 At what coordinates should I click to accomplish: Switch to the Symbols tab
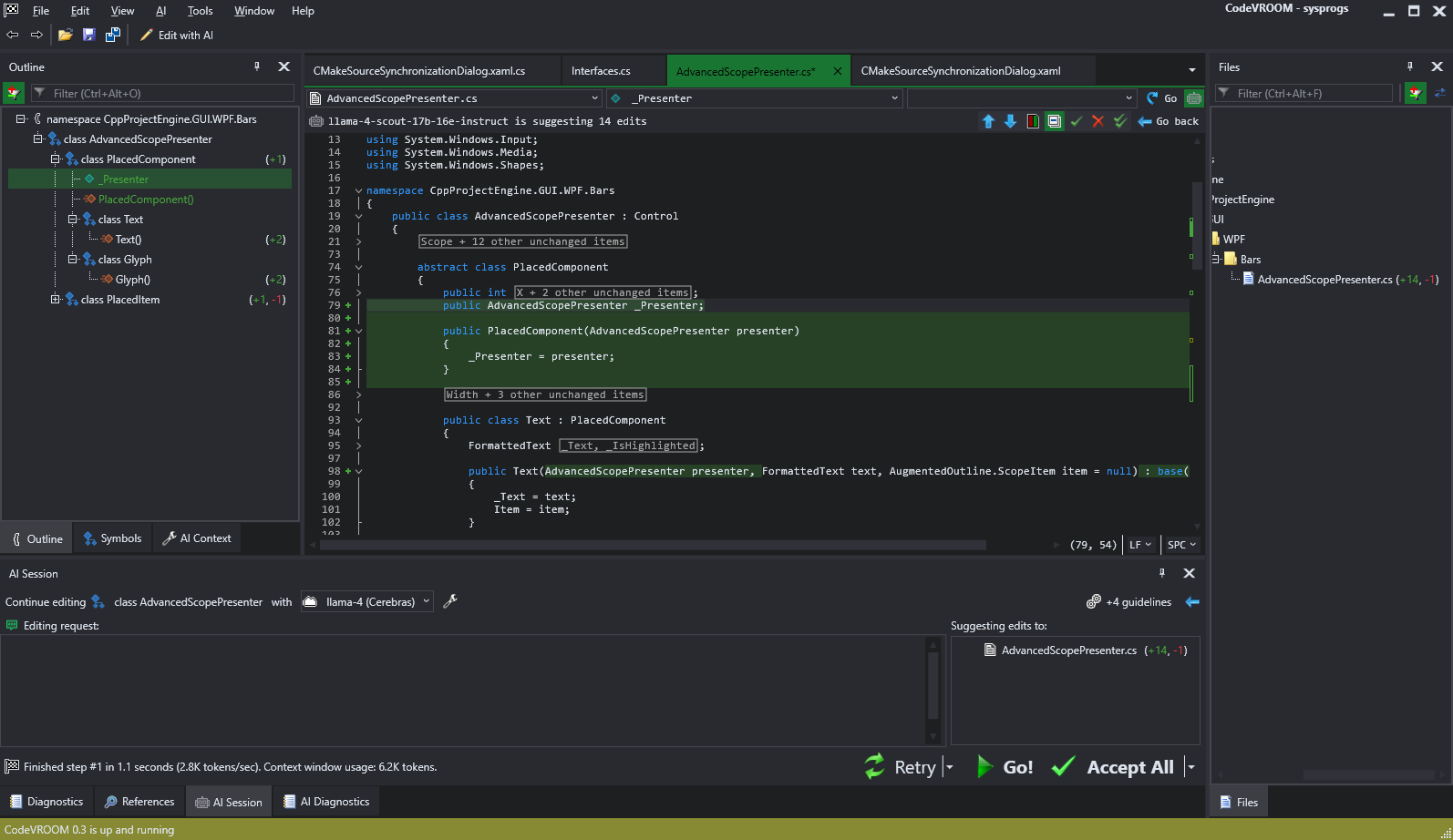point(112,538)
